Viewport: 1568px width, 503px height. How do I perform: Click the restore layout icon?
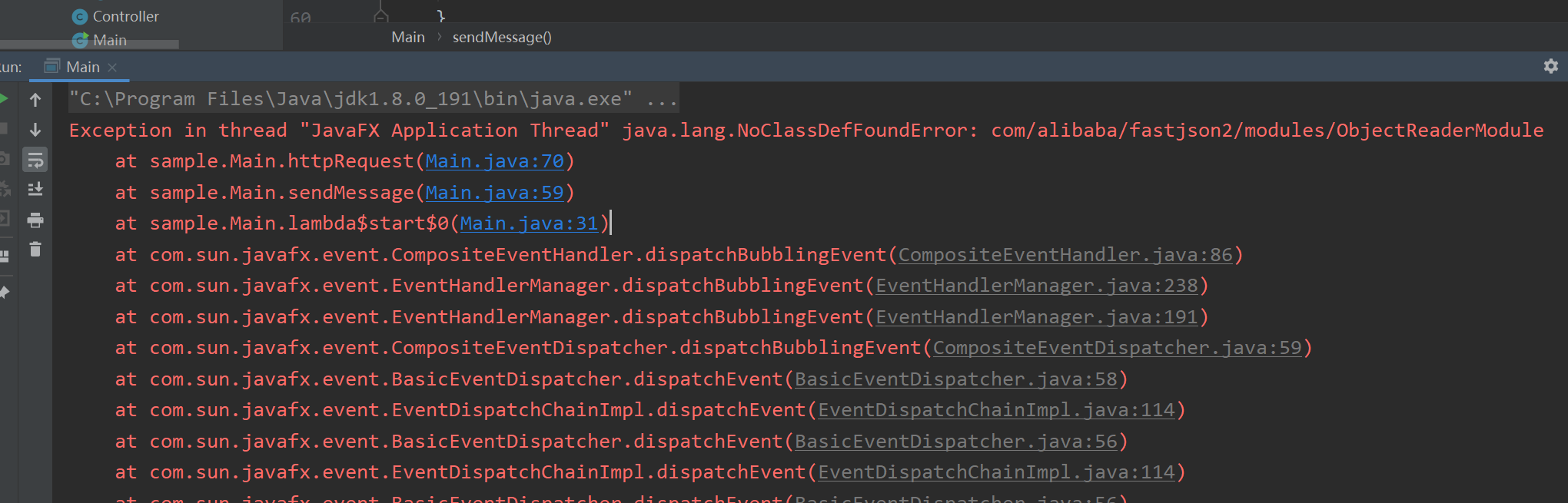(x=4, y=256)
